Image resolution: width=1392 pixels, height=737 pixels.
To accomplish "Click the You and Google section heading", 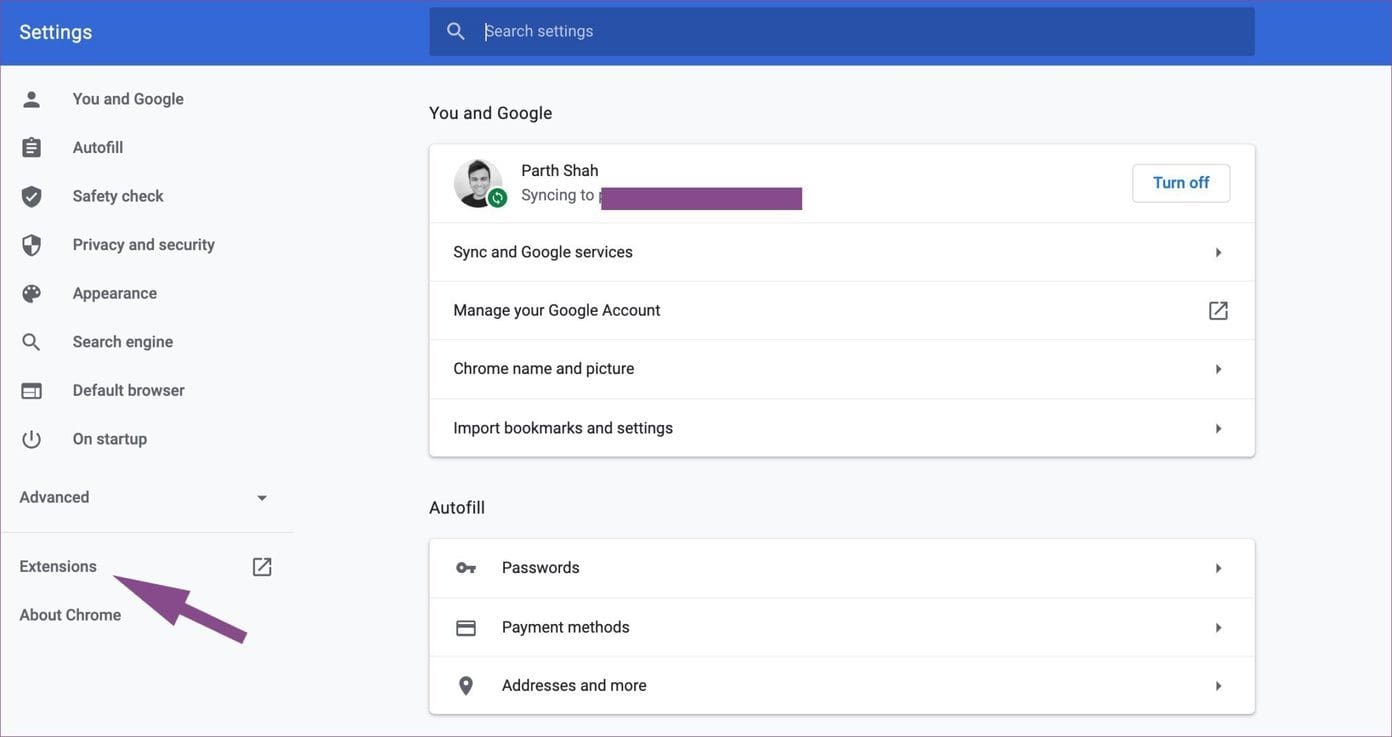I will click(491, 113).
